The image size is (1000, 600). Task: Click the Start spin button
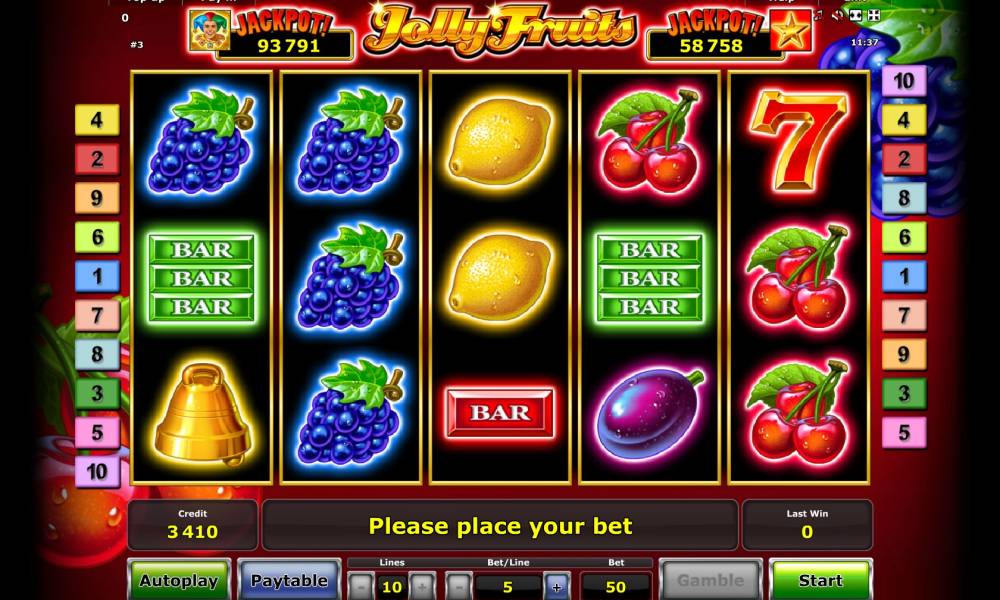pyautogui.click(x=820, y=580)
